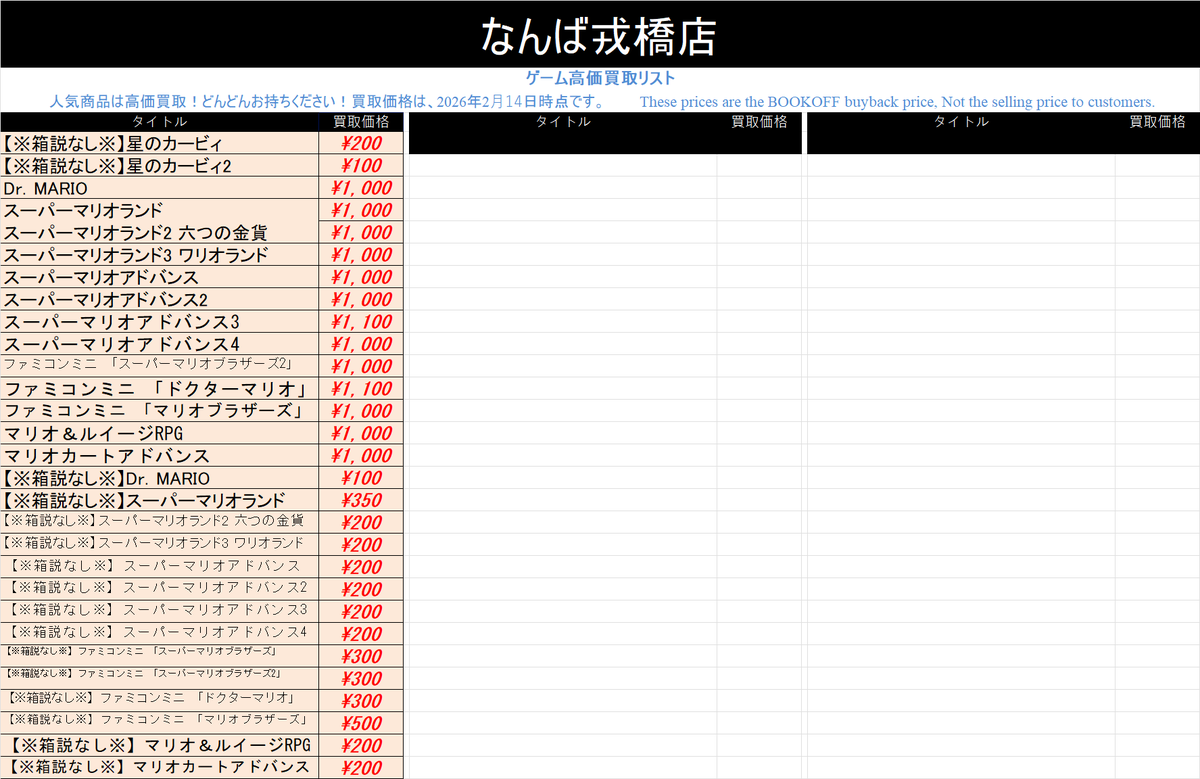Click the Japanese note mentioning 2026年2月14日時点

327,101
